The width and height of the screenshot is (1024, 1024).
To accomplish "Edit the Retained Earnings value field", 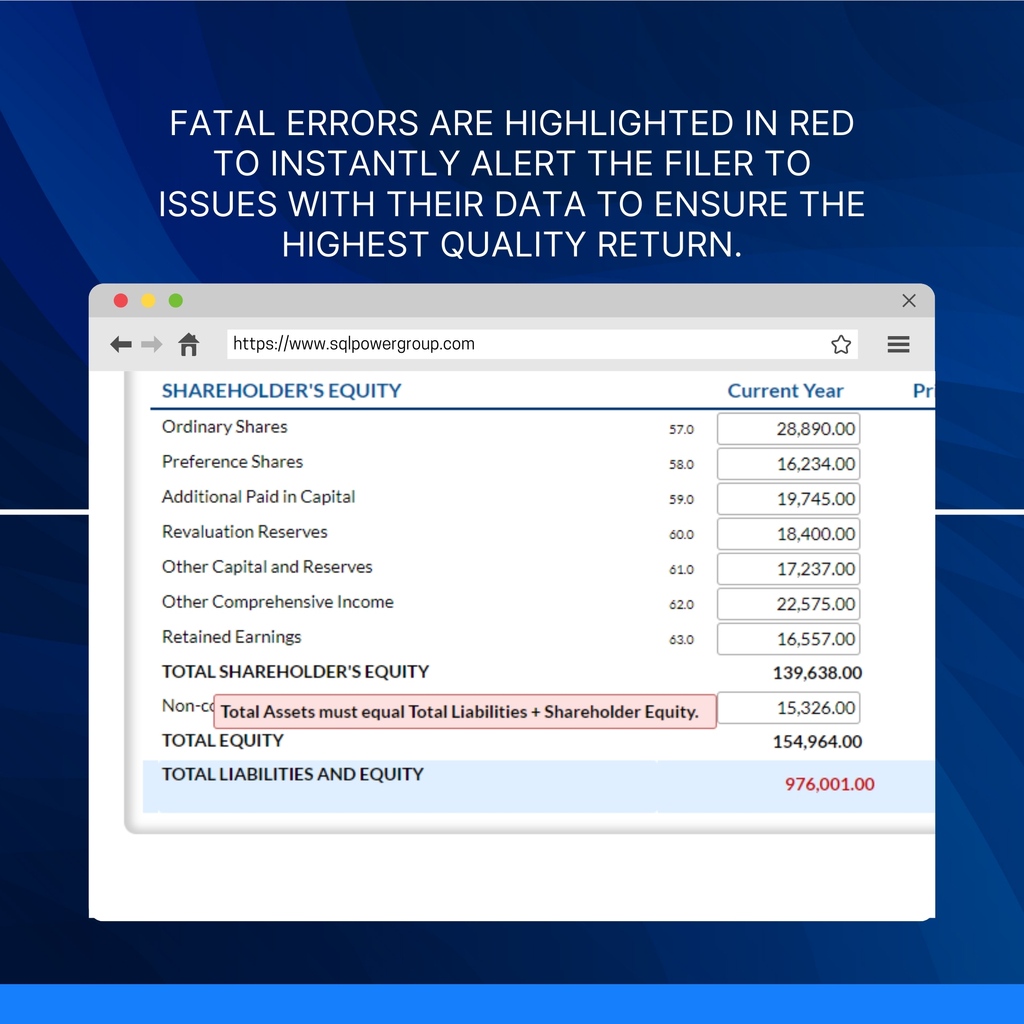I will pyautogui.click(x=788, y=639).
